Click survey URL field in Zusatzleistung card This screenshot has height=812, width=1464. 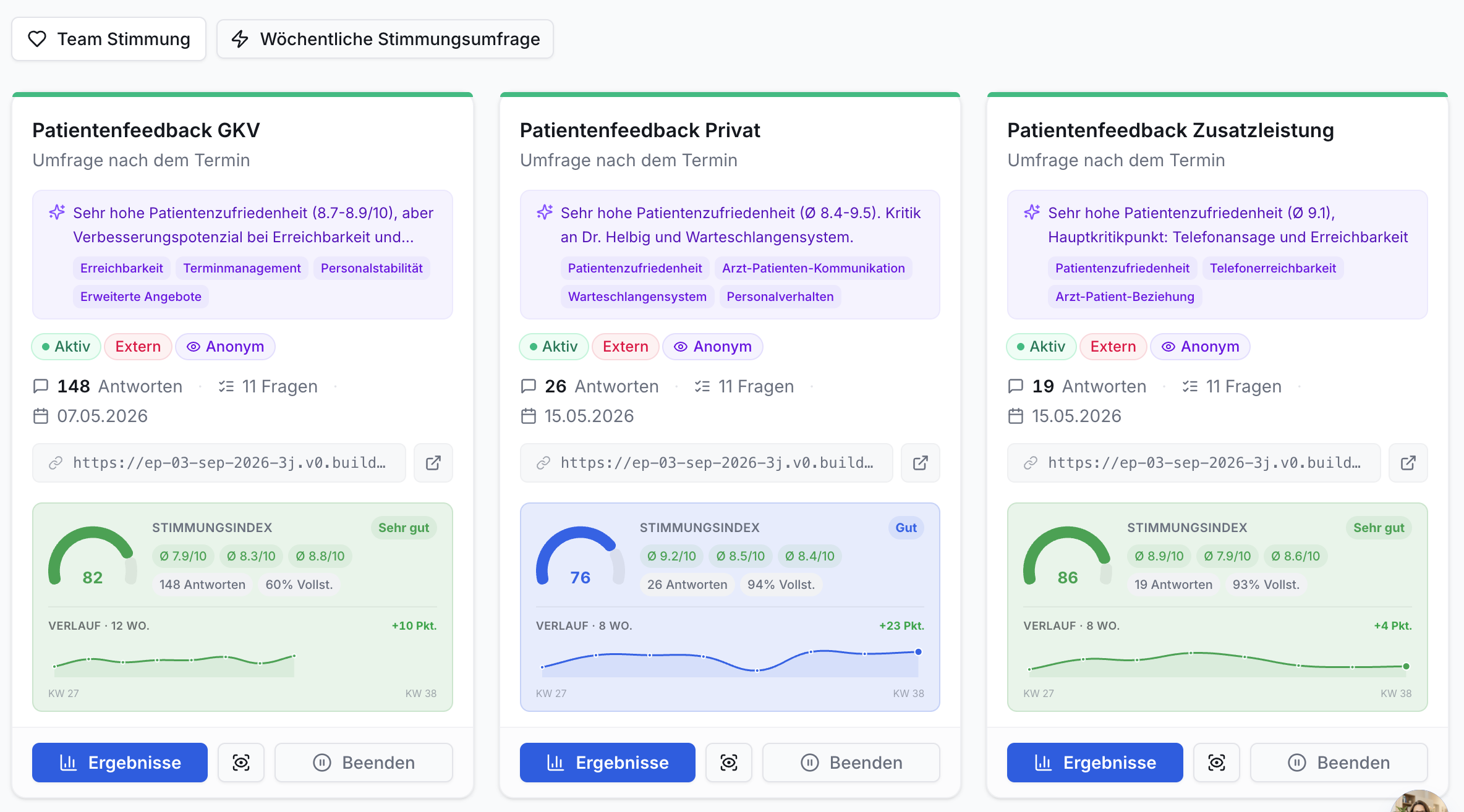[x=1194, y=463]
